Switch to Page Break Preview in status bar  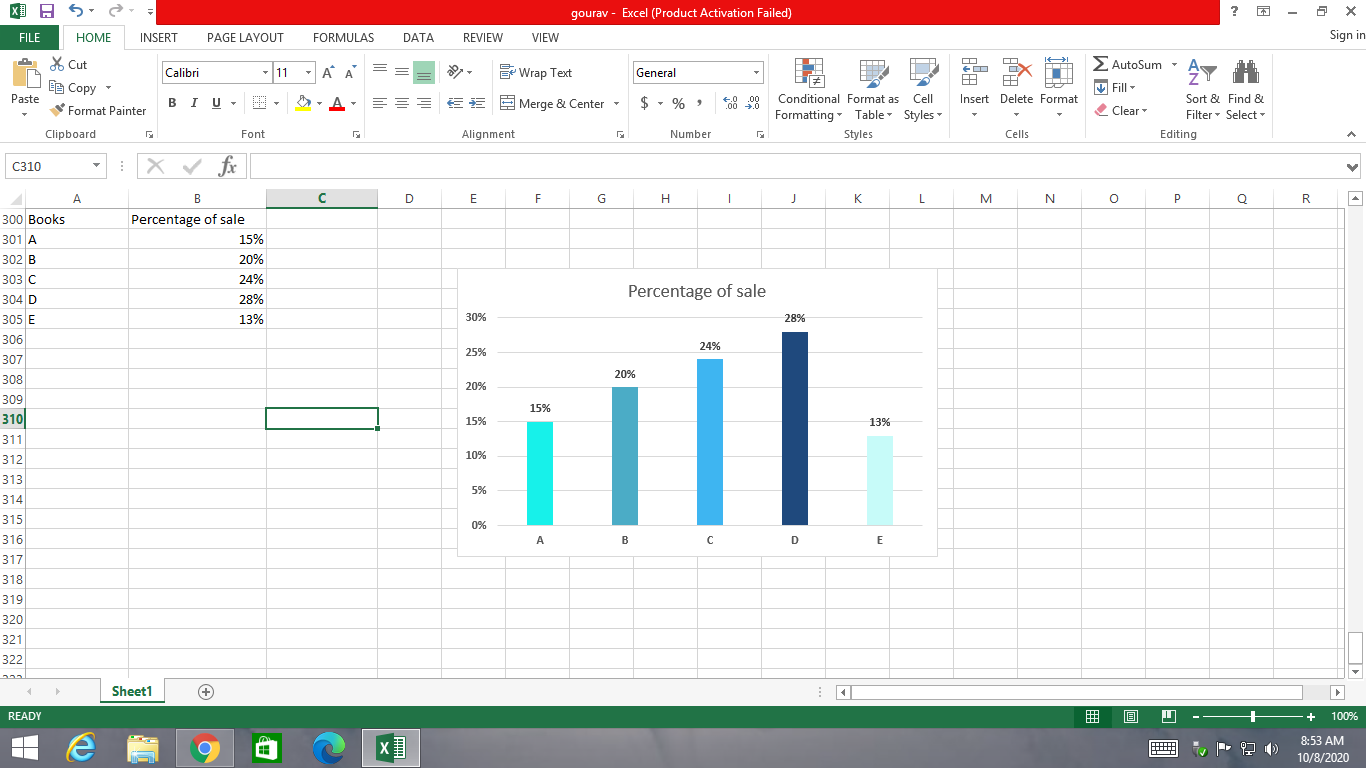pyautogui.click(x=1168, y=716)
